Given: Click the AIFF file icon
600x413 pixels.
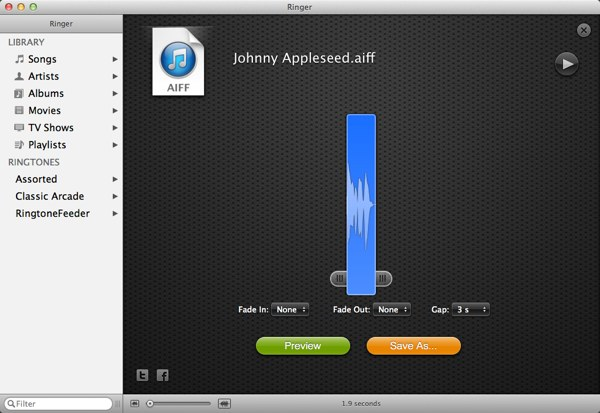Looking at the screenshot, I should [178, 61].
